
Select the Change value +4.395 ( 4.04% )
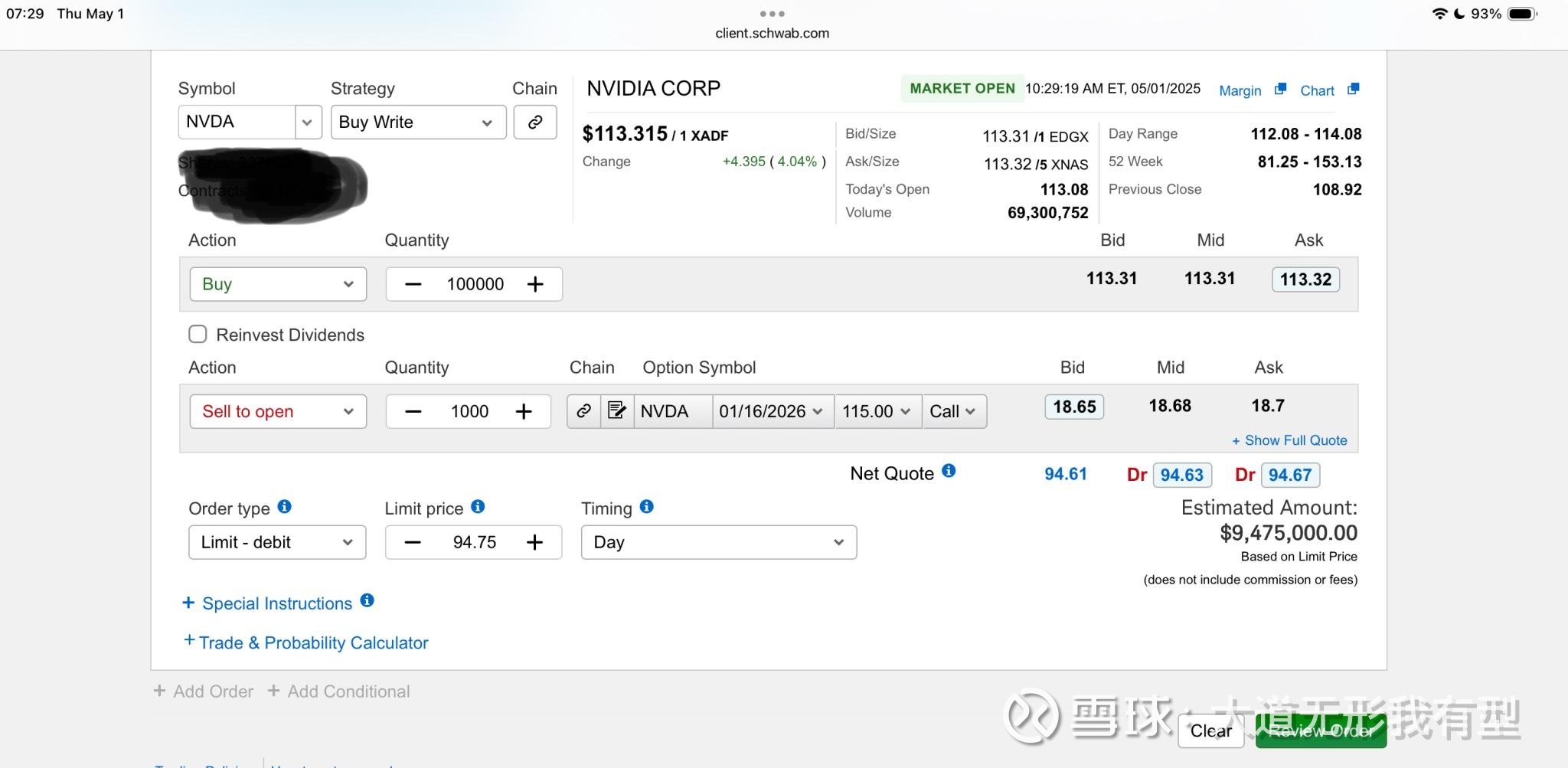(x=774, y=162)
